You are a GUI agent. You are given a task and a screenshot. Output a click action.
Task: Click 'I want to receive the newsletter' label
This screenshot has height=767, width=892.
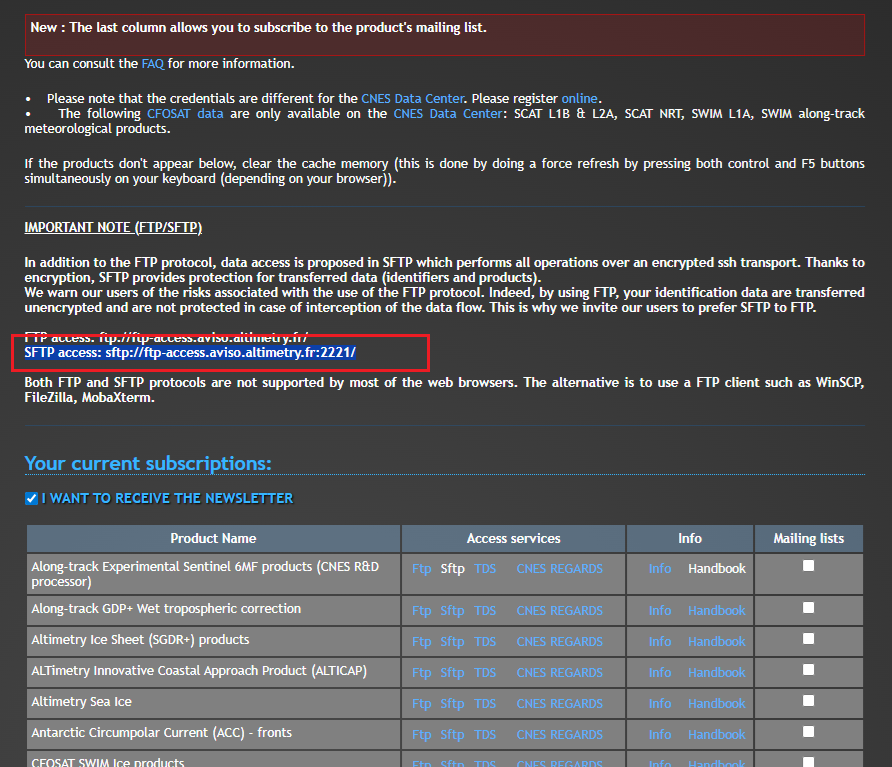click(x=167, y=498)
